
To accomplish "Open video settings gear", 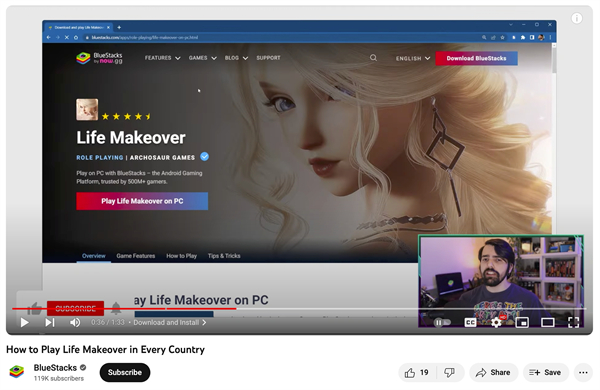I will (496, 323).
